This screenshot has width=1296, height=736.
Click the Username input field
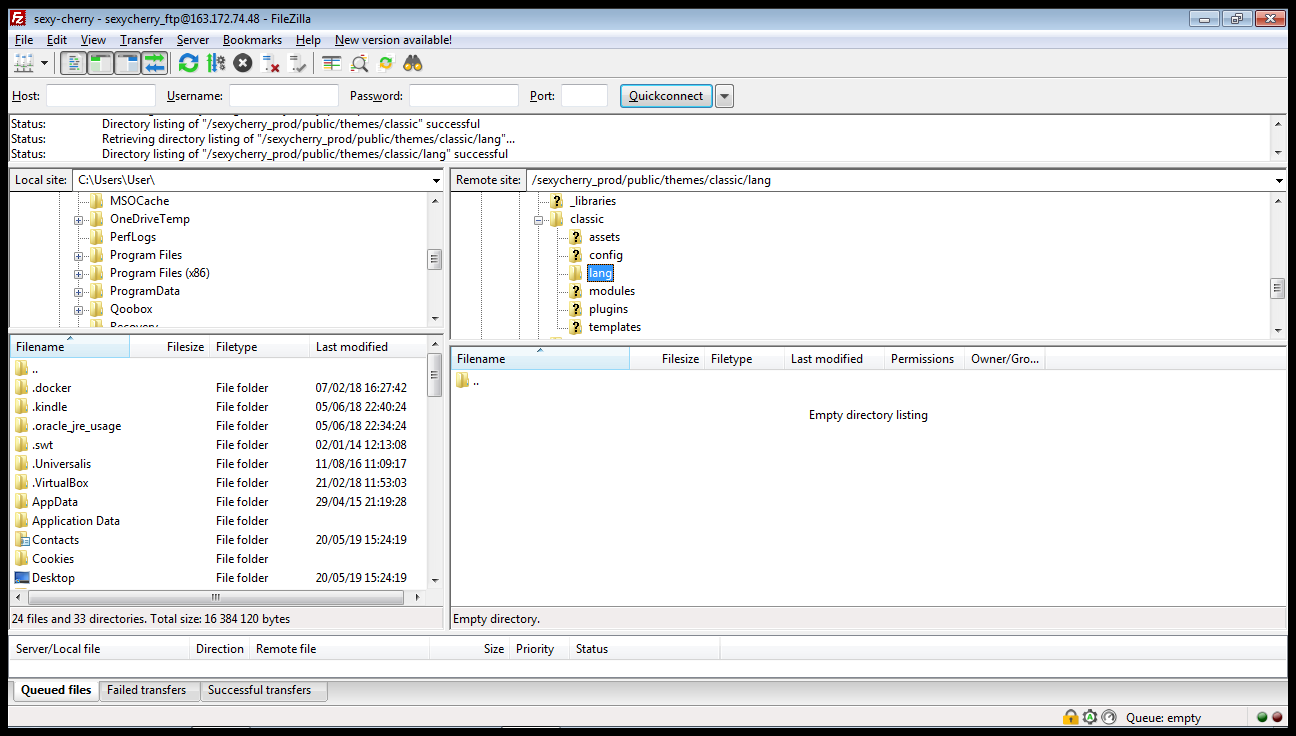click(284, 96)
